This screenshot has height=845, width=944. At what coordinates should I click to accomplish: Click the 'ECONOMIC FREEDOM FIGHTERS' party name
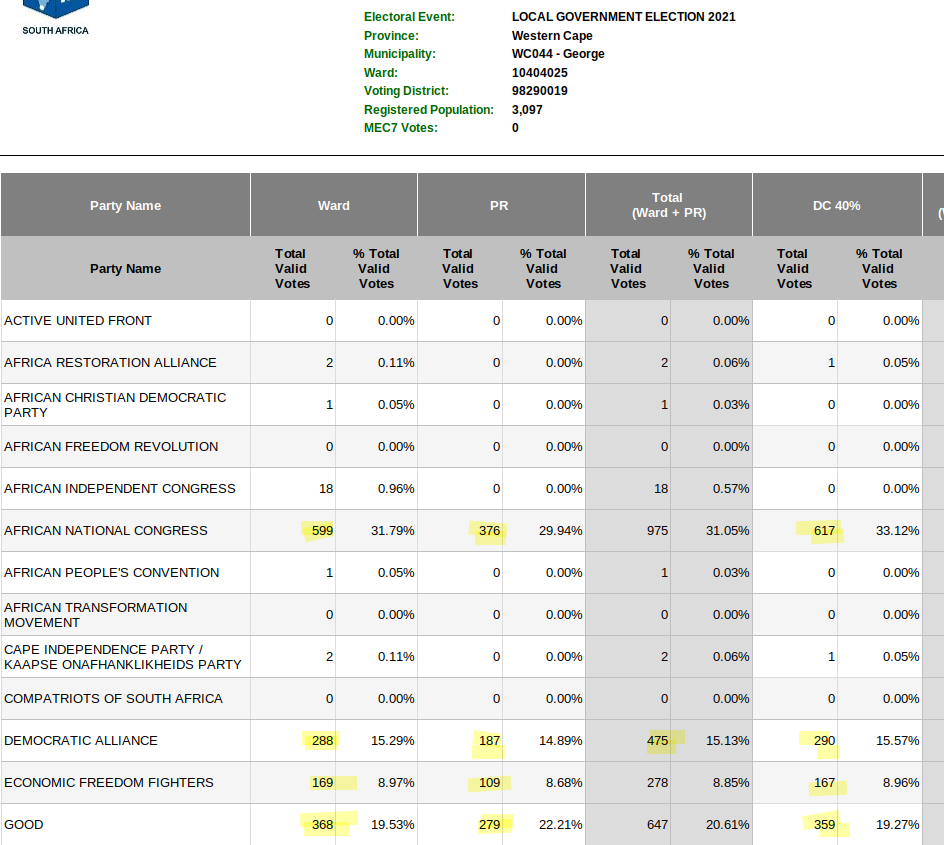109,782
